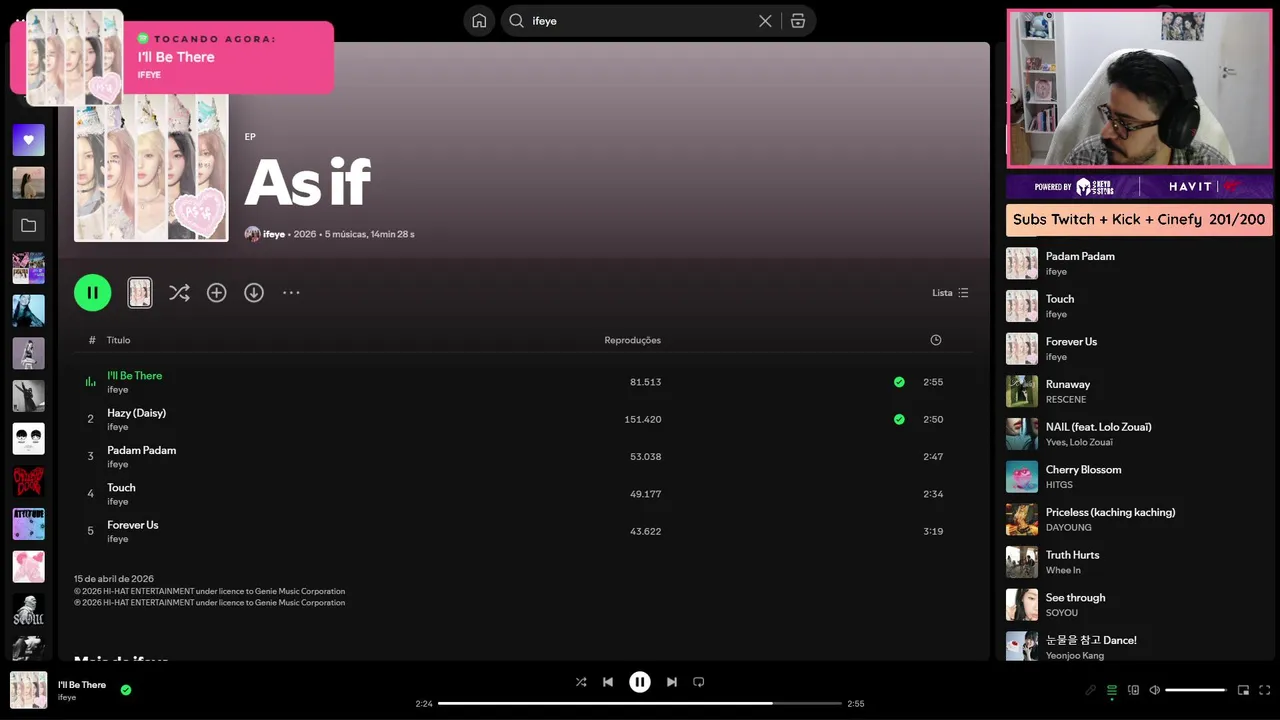This screenshot has width=1280, height=720.
Task: Toggle saved checkmark on Hazy (Daisy) row
Action: (x=899, y=419)
